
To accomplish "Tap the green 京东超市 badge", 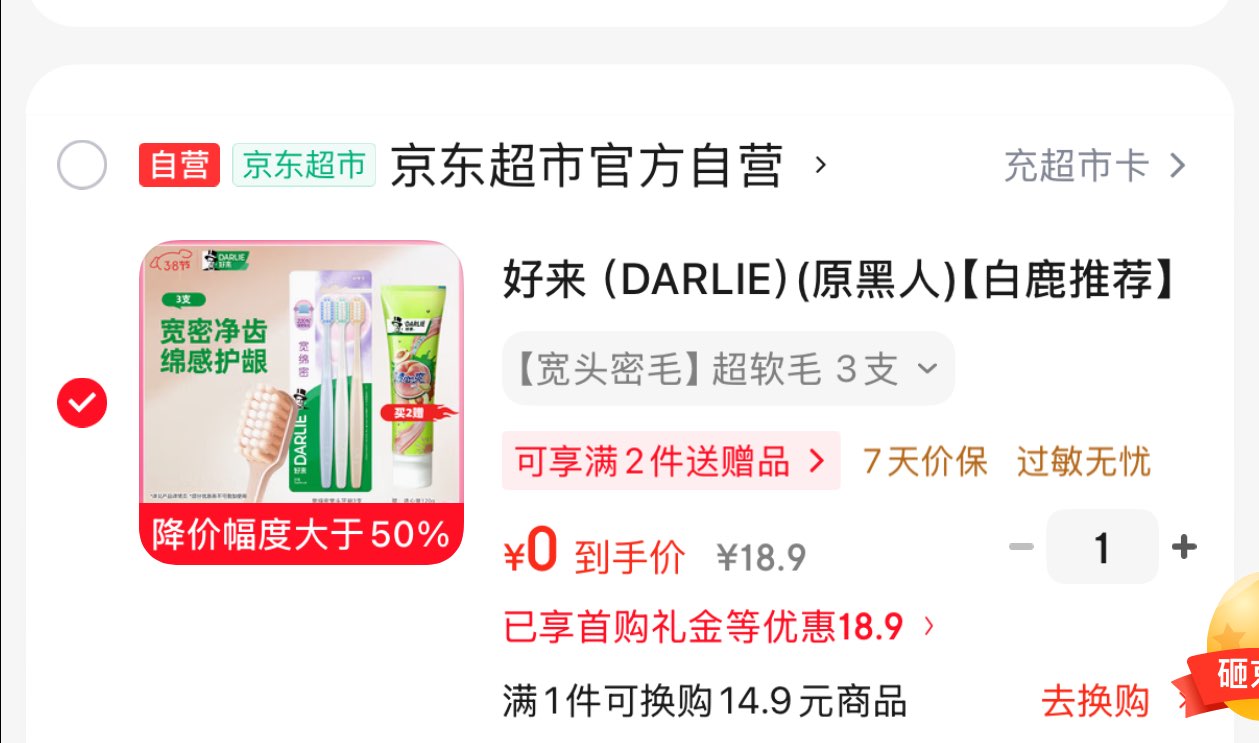I will [x=304, y=165].
